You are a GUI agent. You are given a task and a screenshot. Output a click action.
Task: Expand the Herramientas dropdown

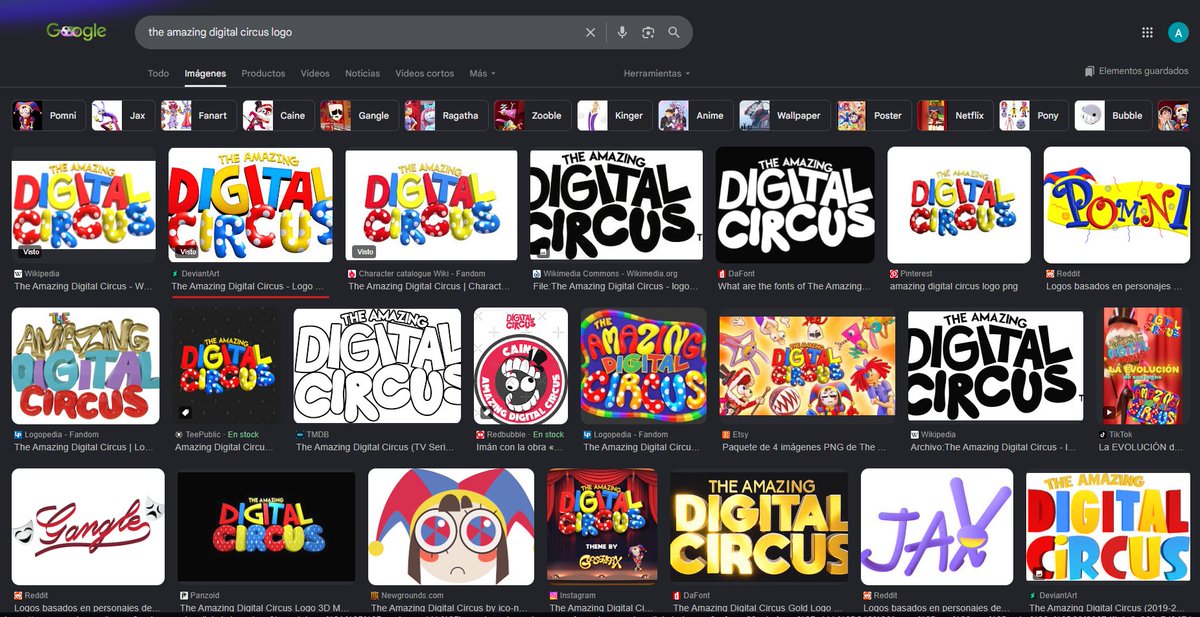coord(656,73)
